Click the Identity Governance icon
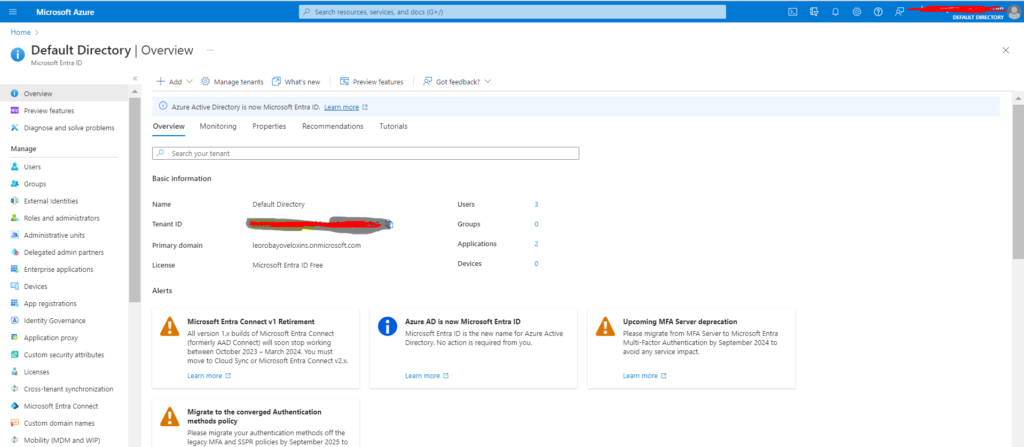Viewport: 1024px width, 447px height. click(14, 320)
